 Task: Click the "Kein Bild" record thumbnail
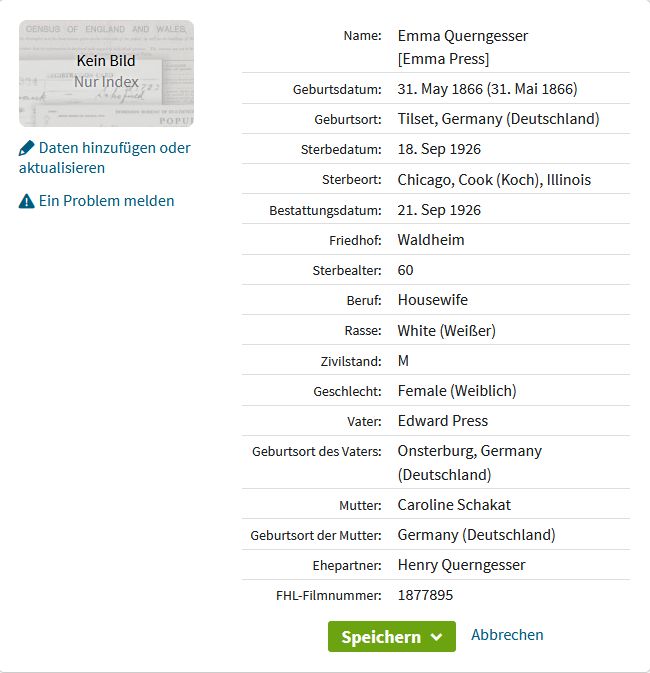coord(106,73)
